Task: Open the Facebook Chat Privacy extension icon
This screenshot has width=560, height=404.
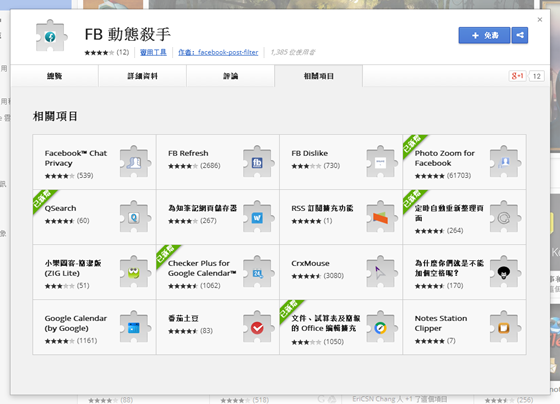Action: click(135, 162)
